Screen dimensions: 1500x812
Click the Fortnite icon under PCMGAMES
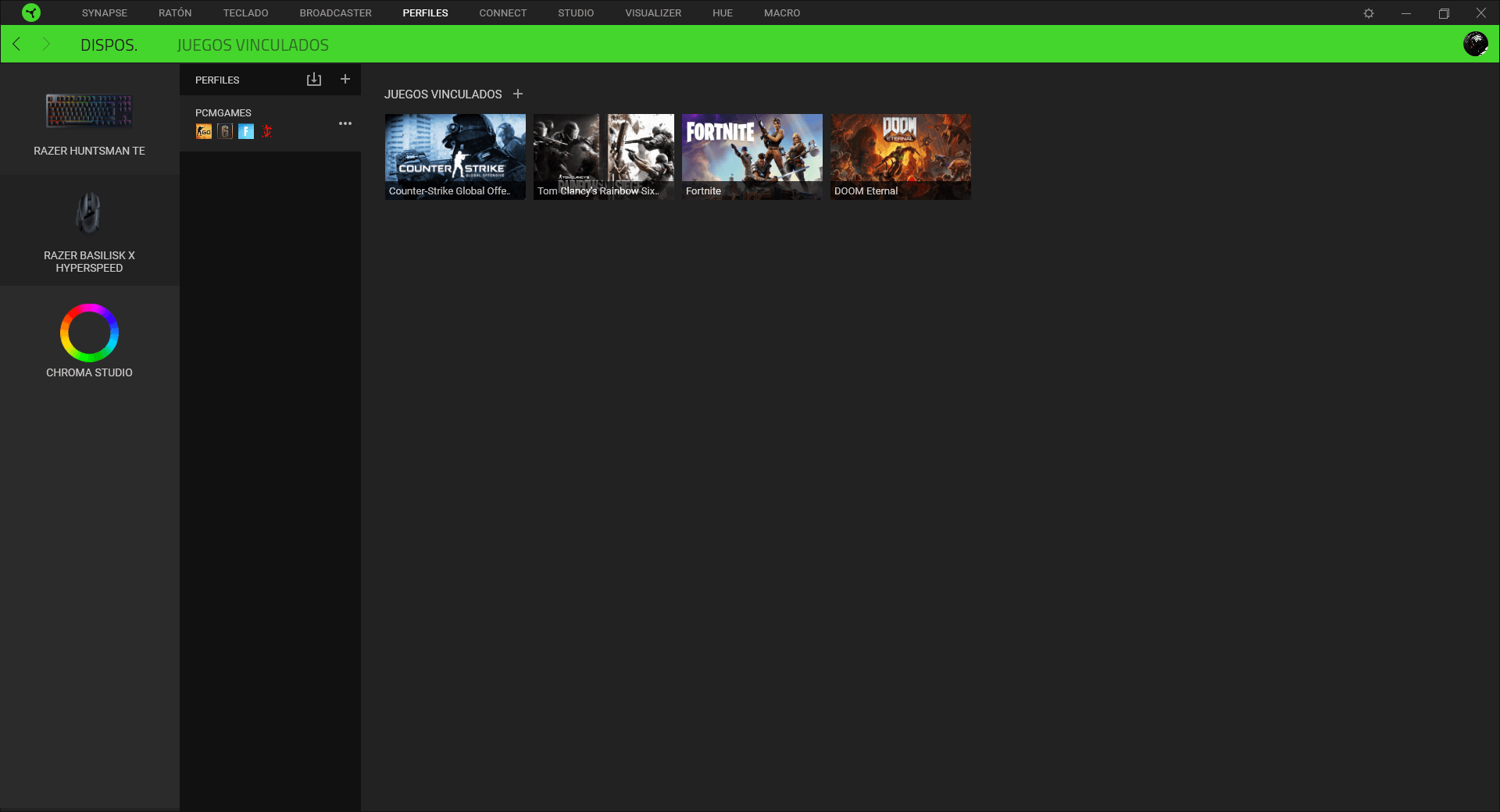pos(246,131)
